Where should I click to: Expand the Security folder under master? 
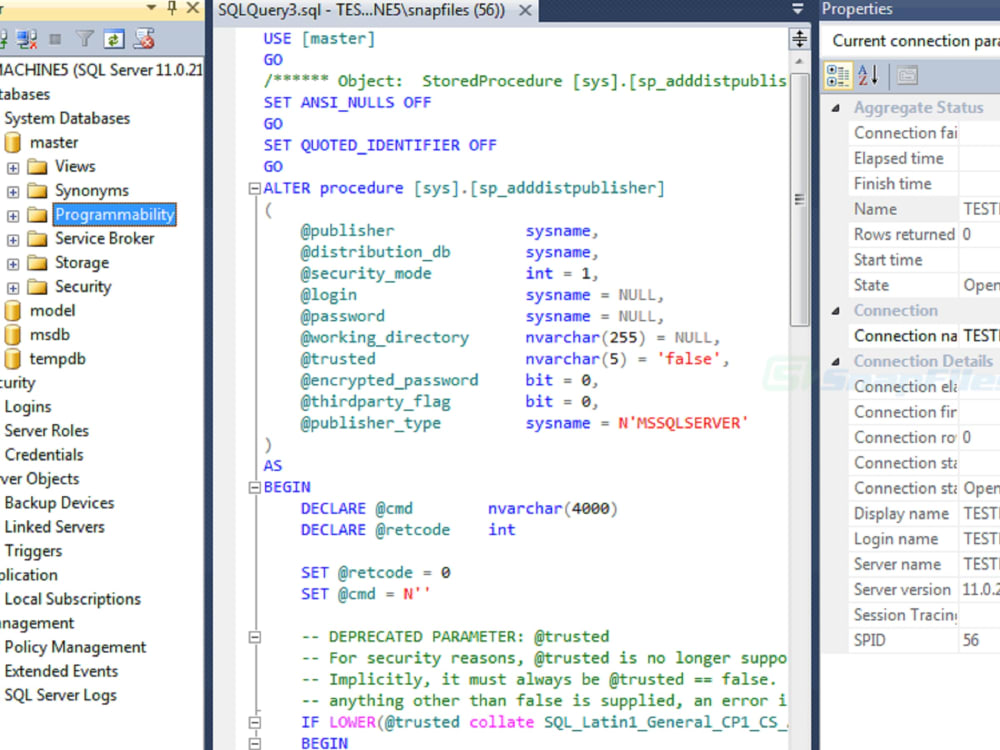click(x=13, y=288)
